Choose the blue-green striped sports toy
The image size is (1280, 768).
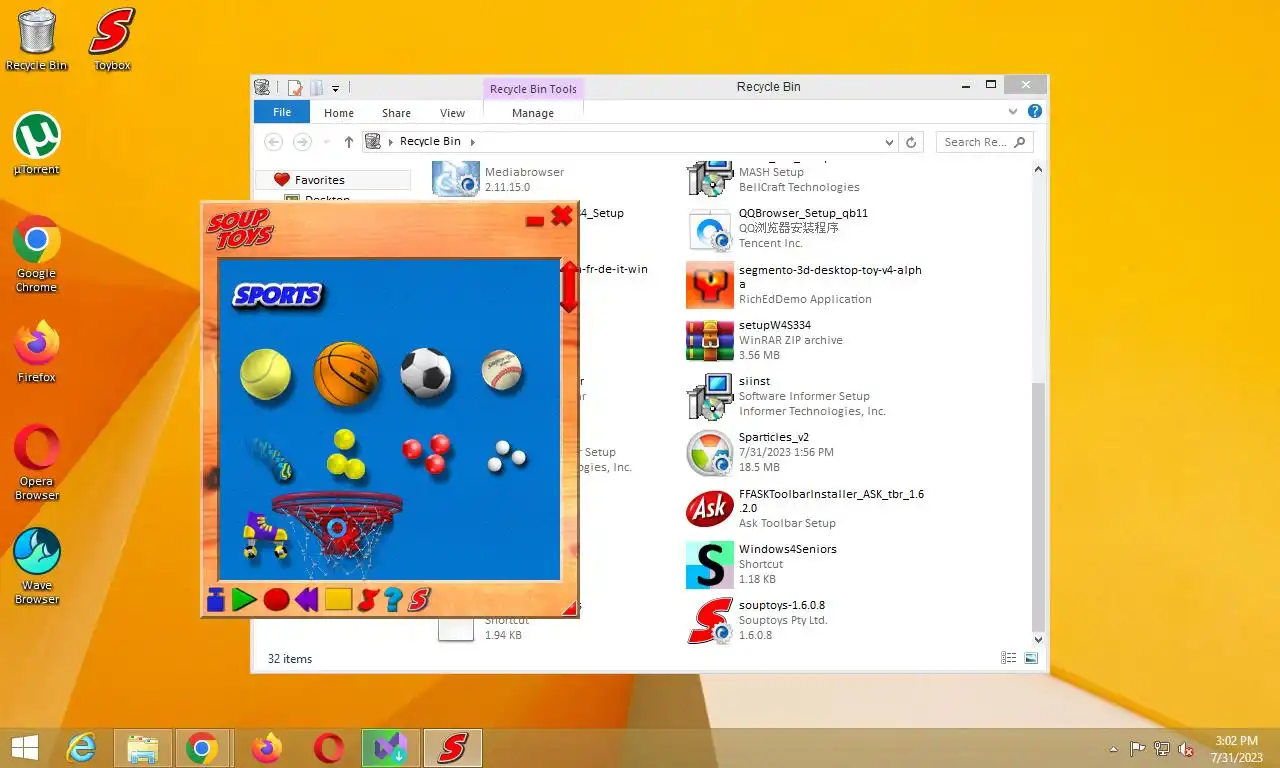pyautogui.click(x=269, y=459)
